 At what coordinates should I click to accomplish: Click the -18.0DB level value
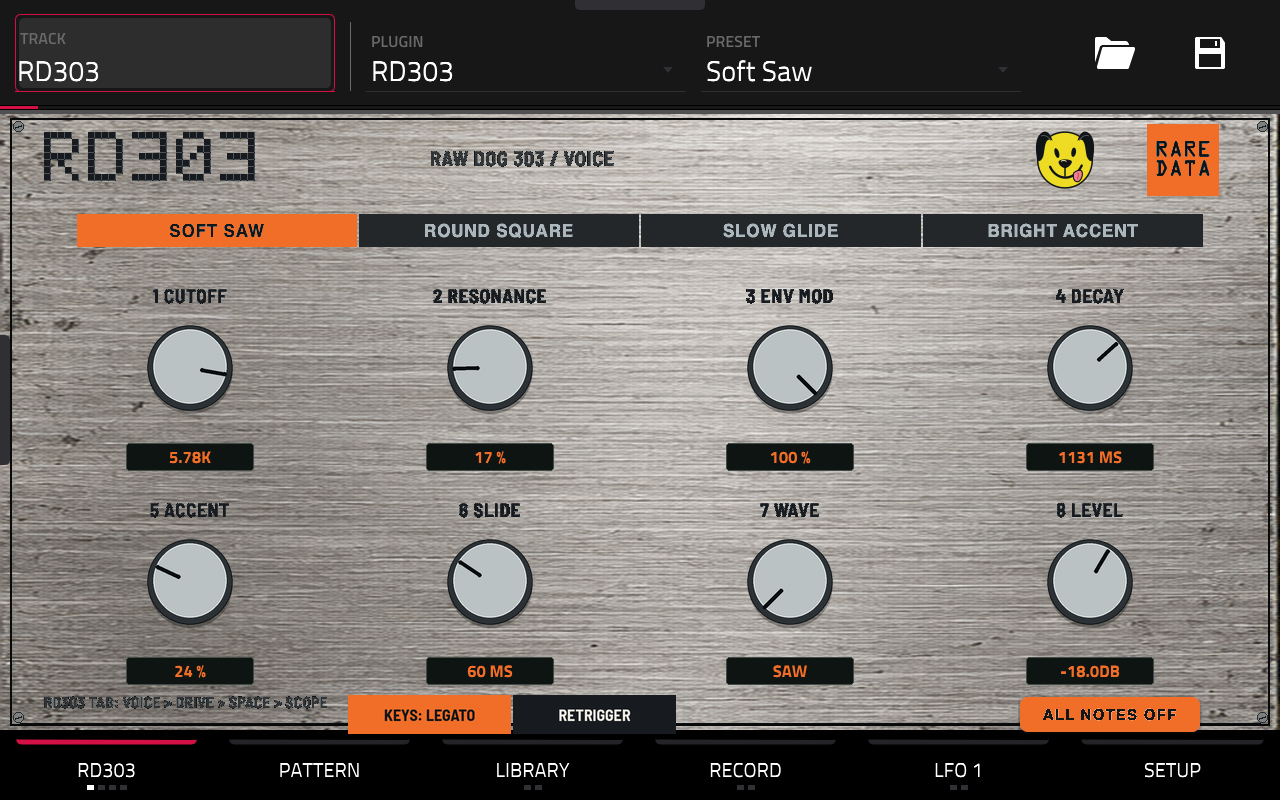[1090, 671]
